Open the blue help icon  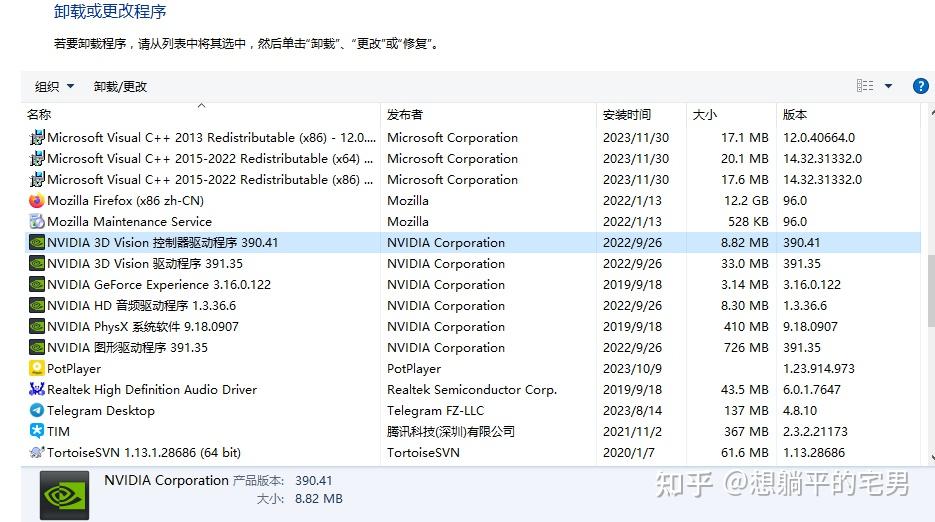pos(921,86)
